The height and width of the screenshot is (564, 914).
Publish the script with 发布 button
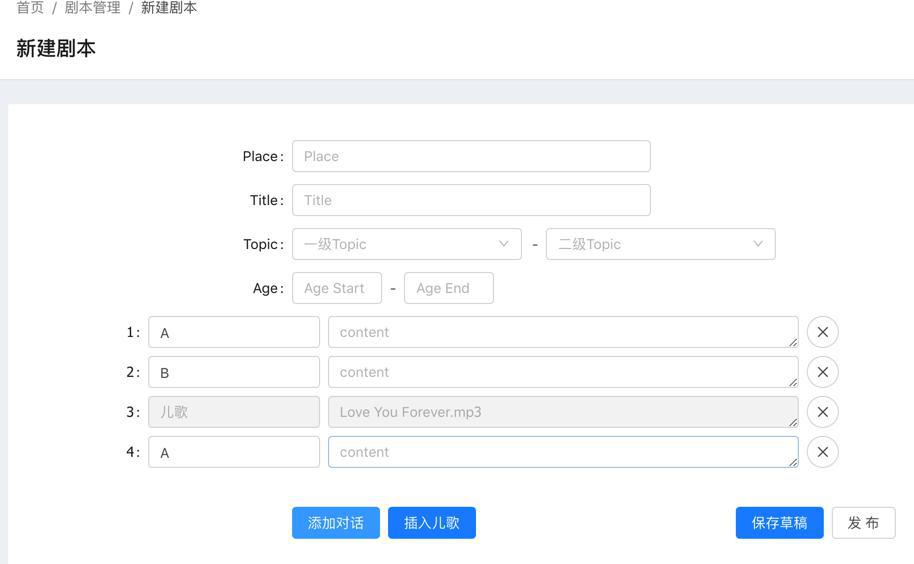click(863, 523)
